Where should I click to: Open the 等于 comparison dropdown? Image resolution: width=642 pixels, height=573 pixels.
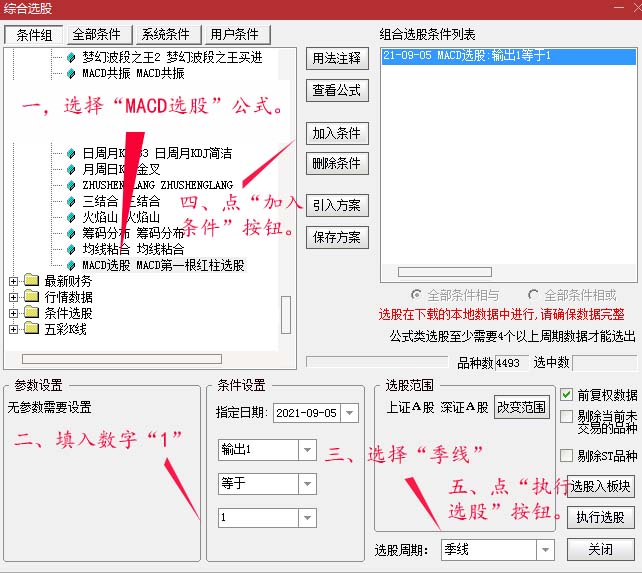tap(307, 484)
